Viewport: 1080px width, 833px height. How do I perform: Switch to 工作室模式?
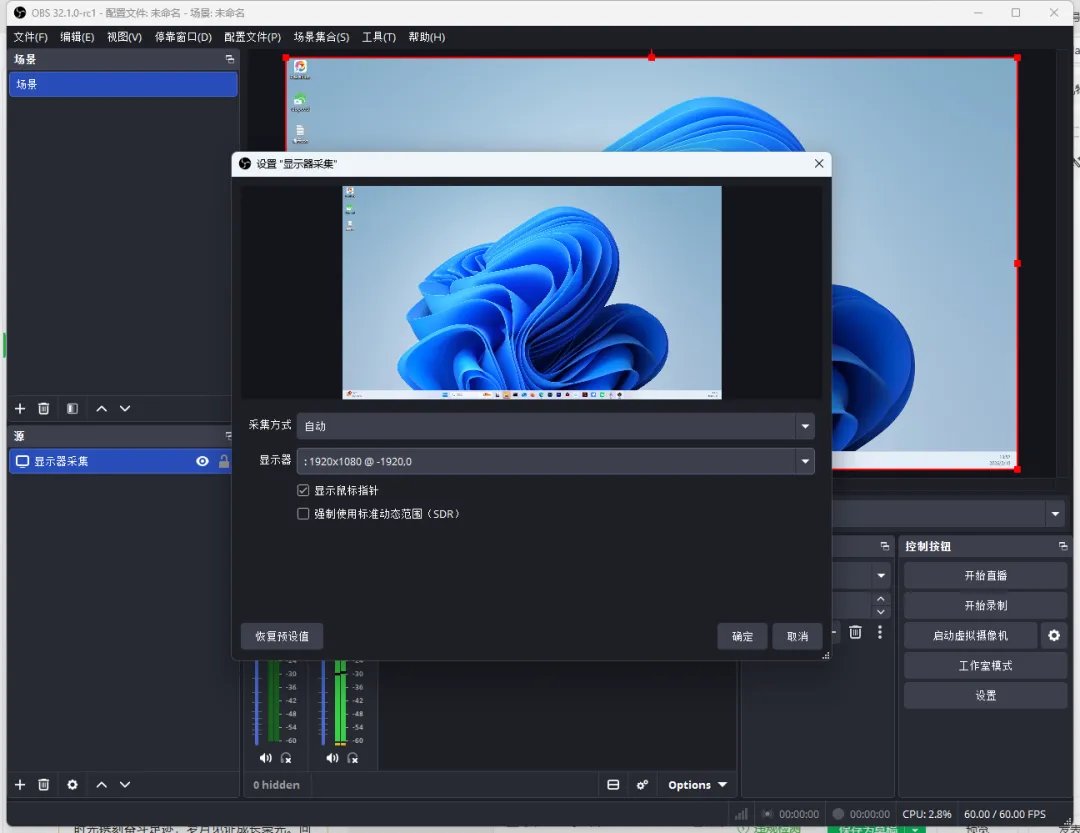click(x=985, y=666)
